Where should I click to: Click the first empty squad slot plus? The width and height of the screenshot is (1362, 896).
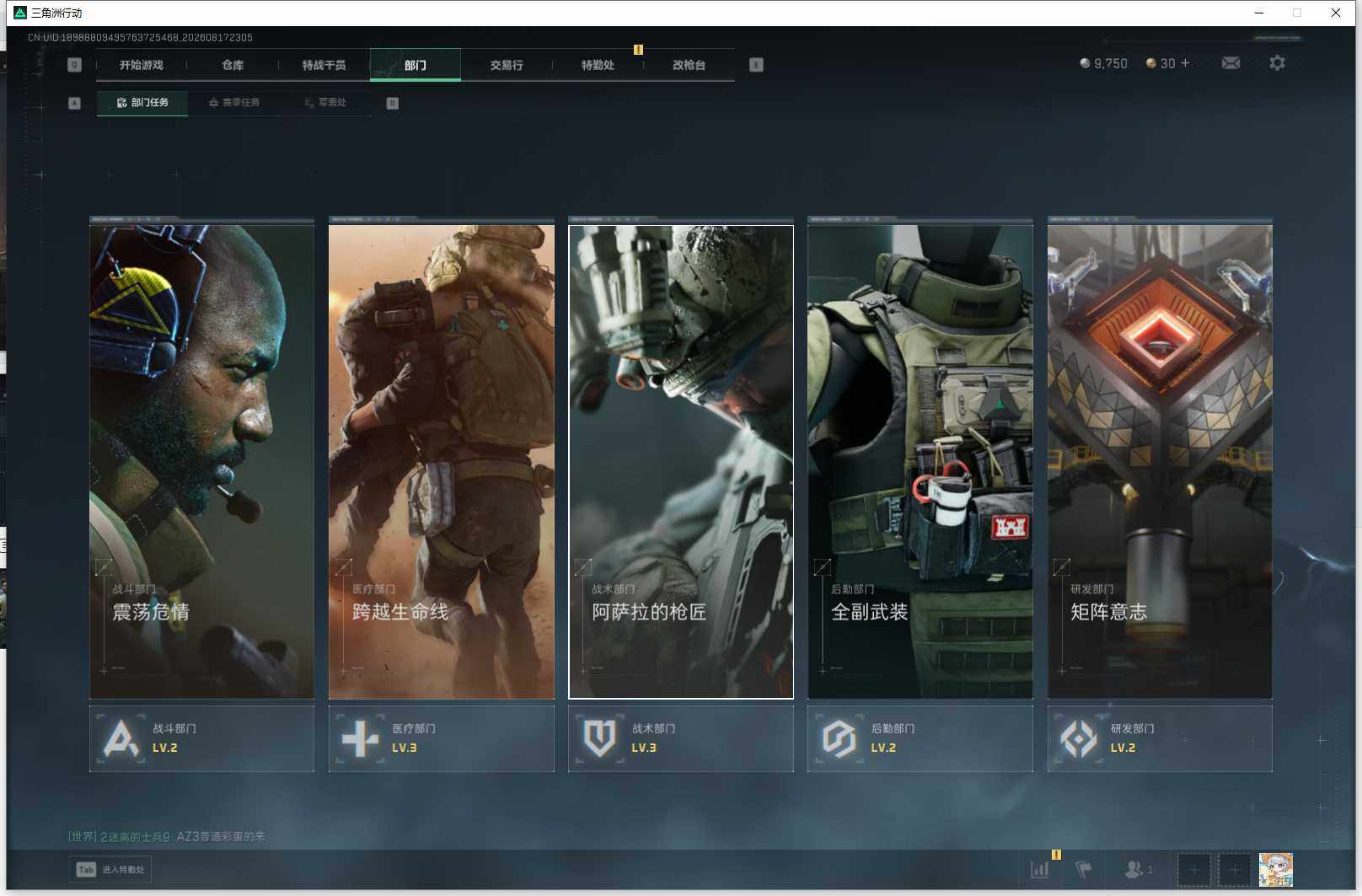click(1193, 870)
